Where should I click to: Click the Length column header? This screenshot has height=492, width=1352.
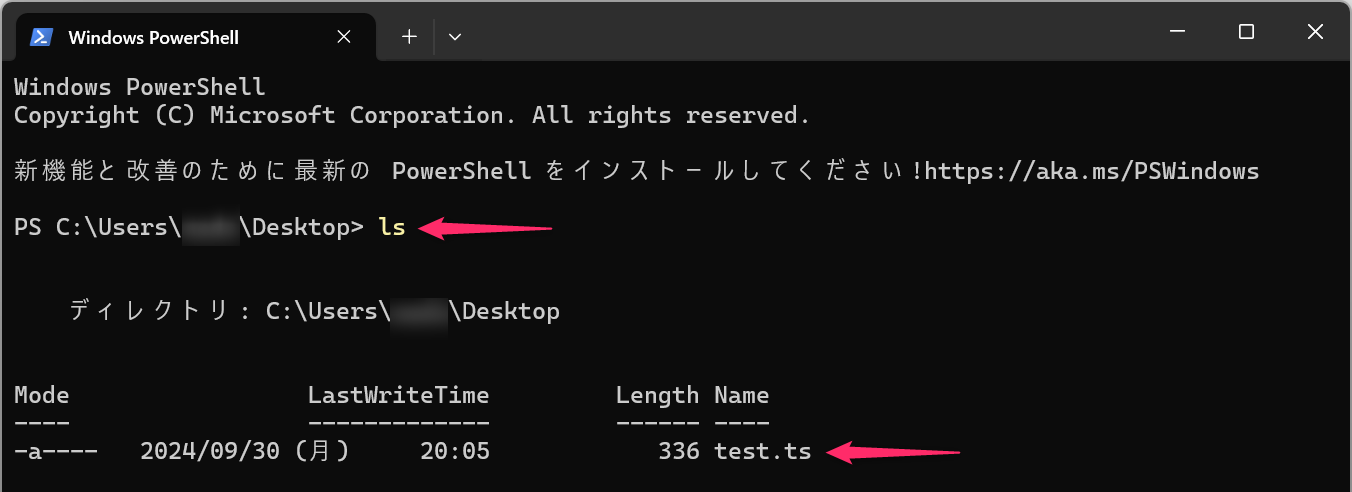[657, 395]
